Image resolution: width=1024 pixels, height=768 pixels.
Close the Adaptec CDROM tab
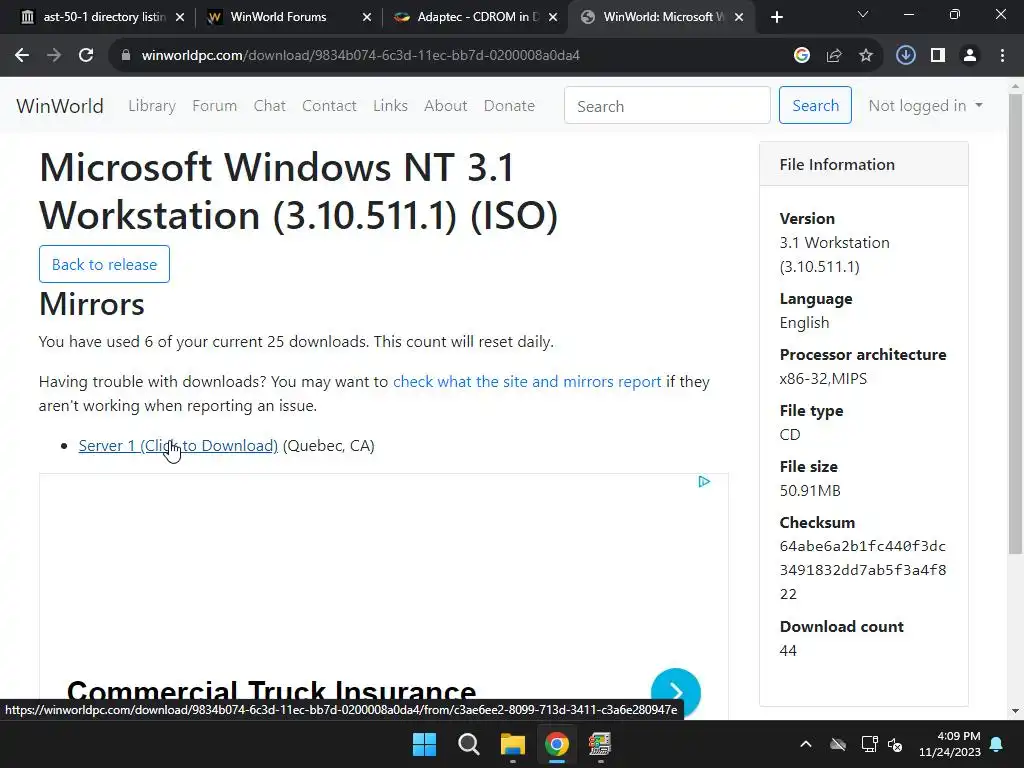click(553, 18)
